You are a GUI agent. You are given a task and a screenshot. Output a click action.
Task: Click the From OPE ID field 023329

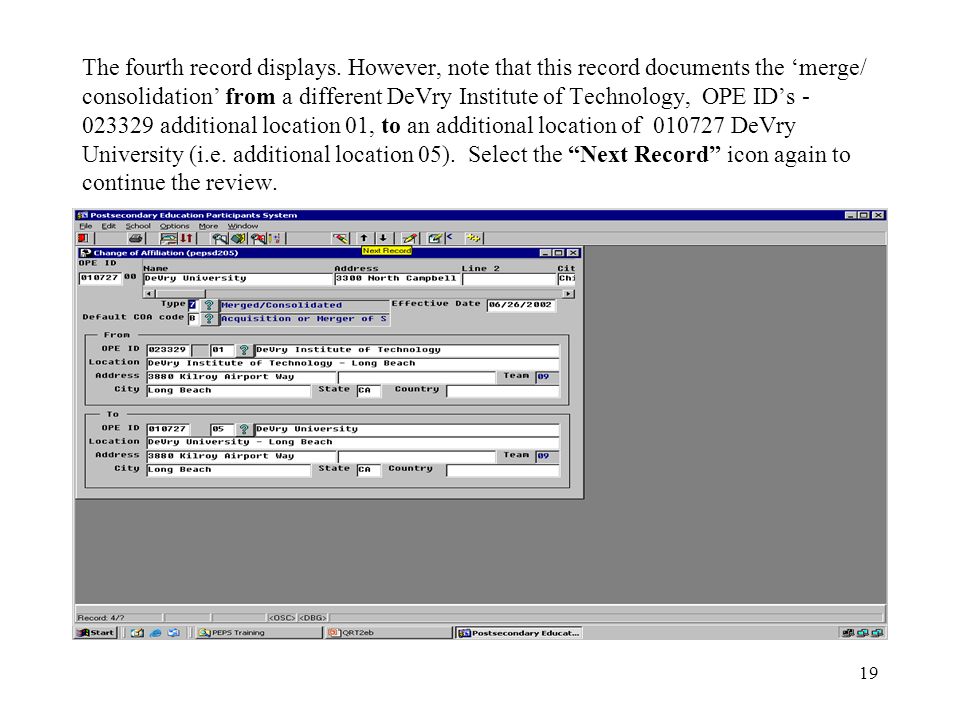click(x=168, y=350)
